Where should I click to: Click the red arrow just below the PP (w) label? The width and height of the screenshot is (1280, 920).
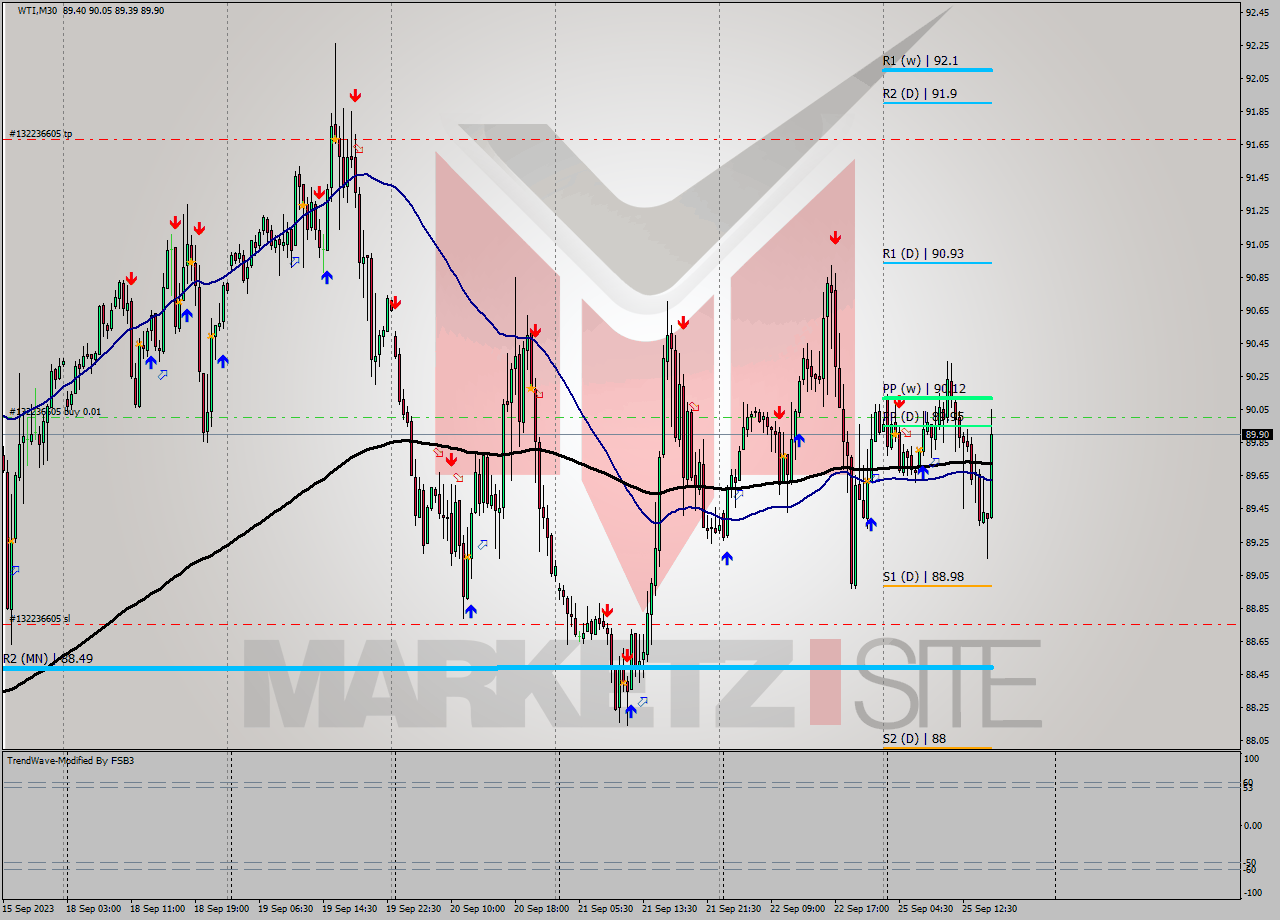pyautogui.click(x=899, y=402)
